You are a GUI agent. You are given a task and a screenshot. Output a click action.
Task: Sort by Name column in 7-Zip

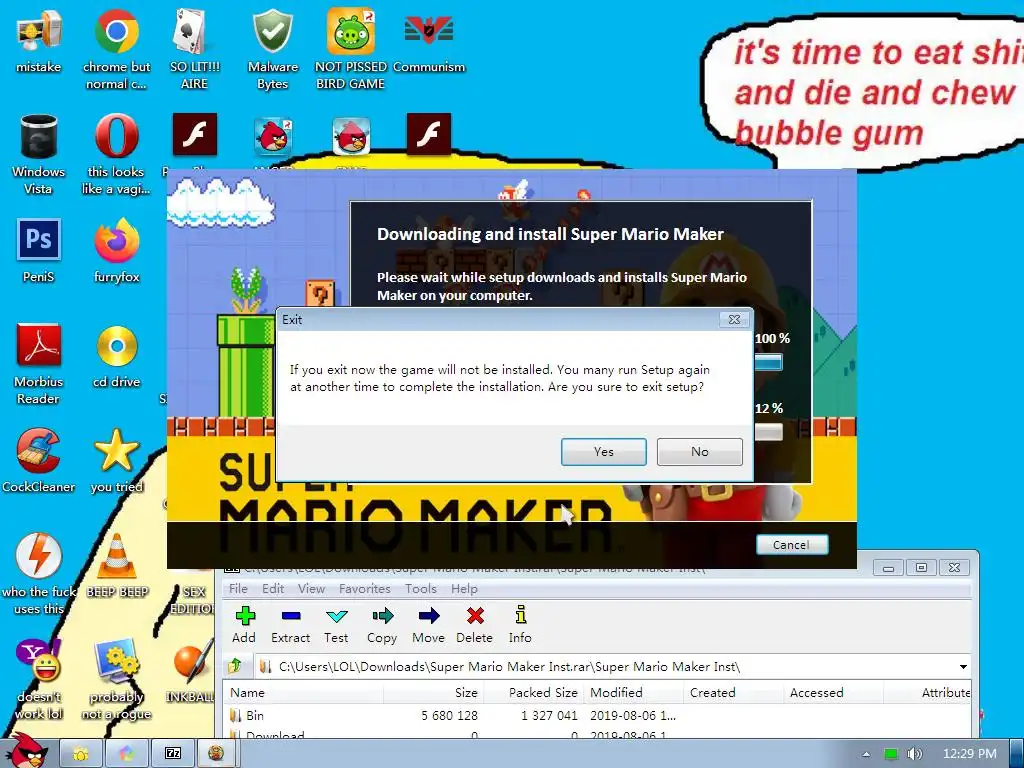[302, 692]
